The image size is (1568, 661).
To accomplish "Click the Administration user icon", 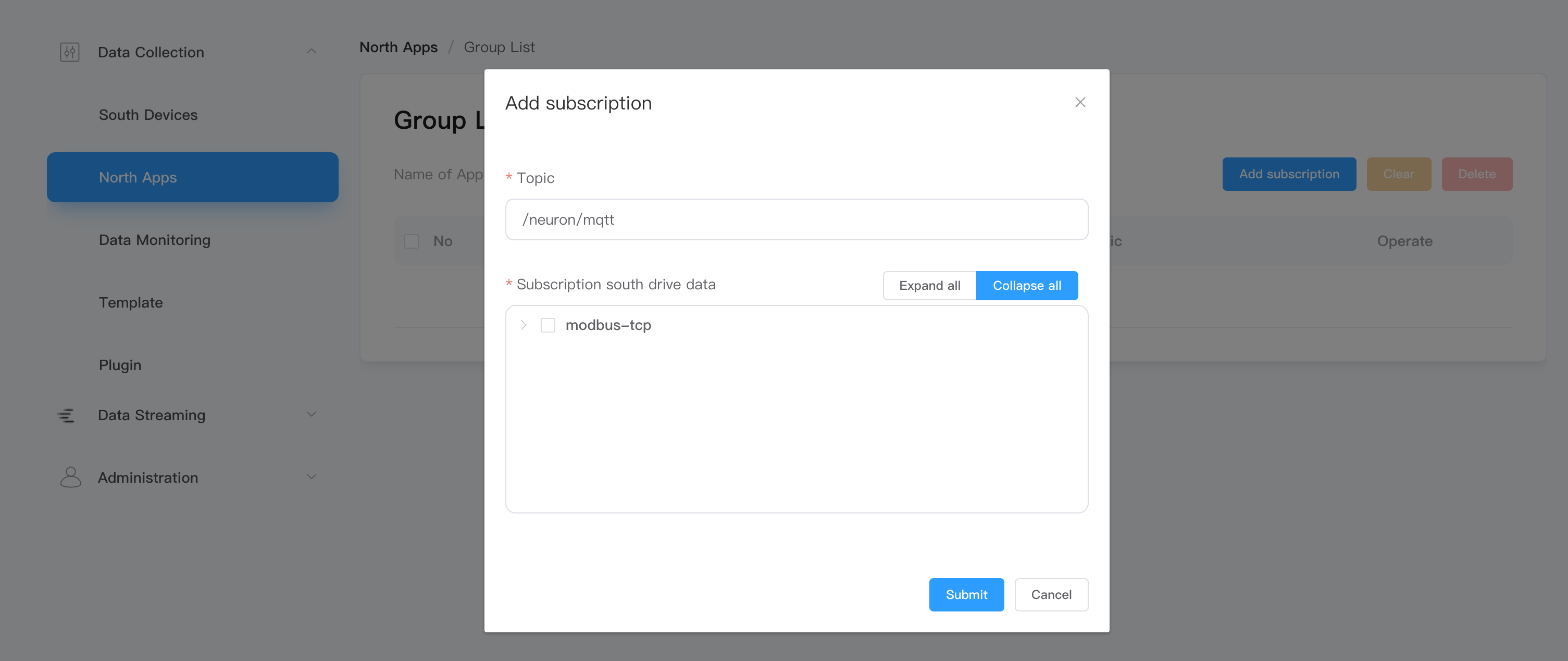I will click(71, 478).
